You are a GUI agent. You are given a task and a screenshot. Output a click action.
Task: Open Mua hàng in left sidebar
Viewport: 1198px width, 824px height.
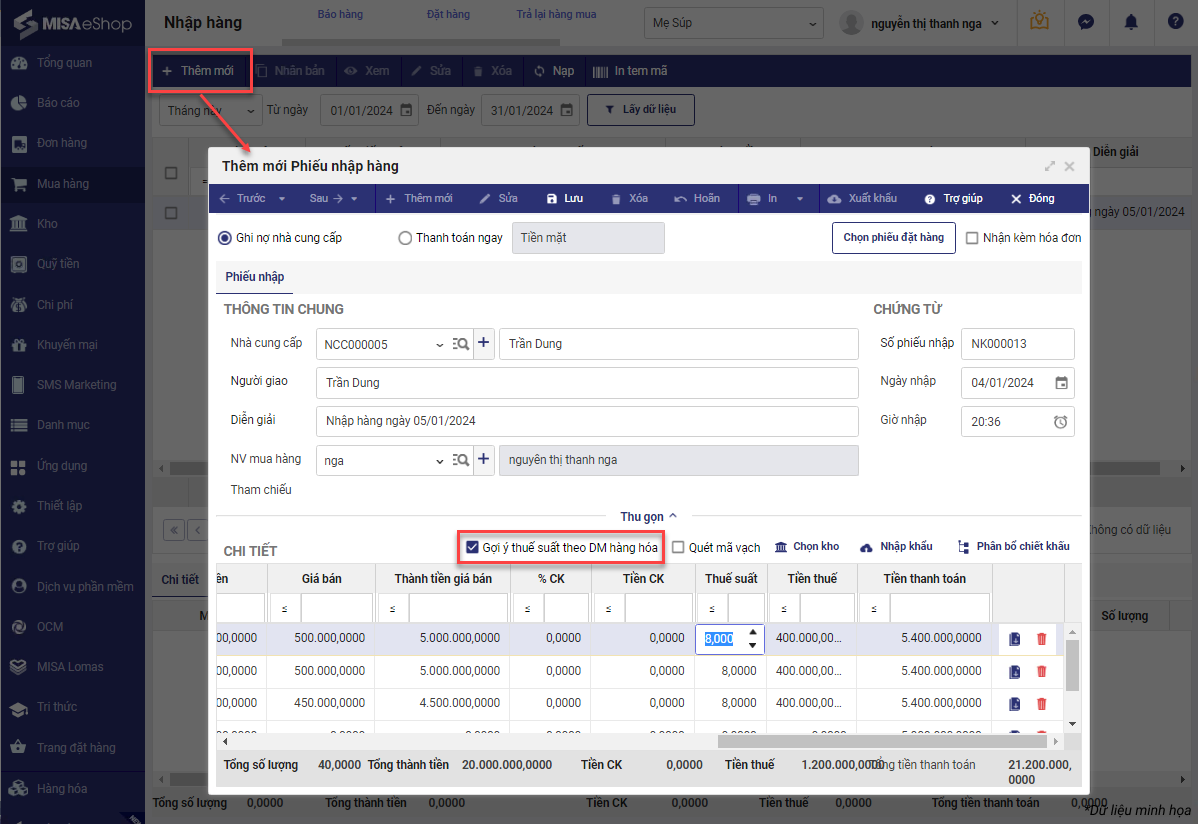point(63,184)
